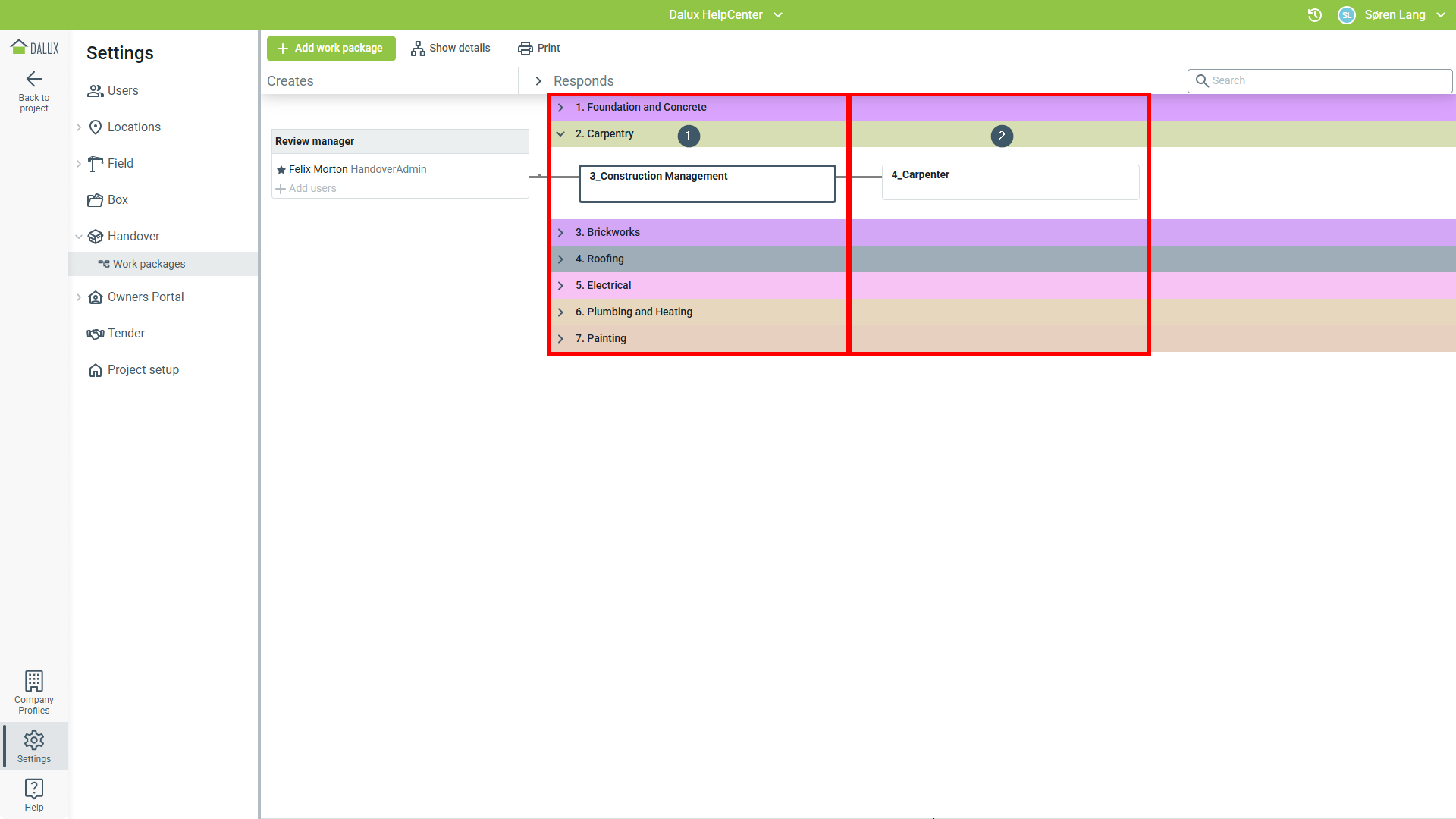Click the history clock icon
The width and height of the screenshot is (1456, 819).
(x=1315, y=15)
